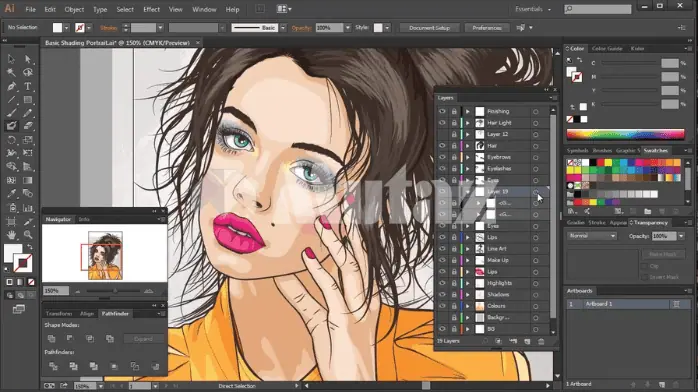The image size is (698, 392).
Task: Open the Essentials workspace dropdown
Action: point(533,9)
